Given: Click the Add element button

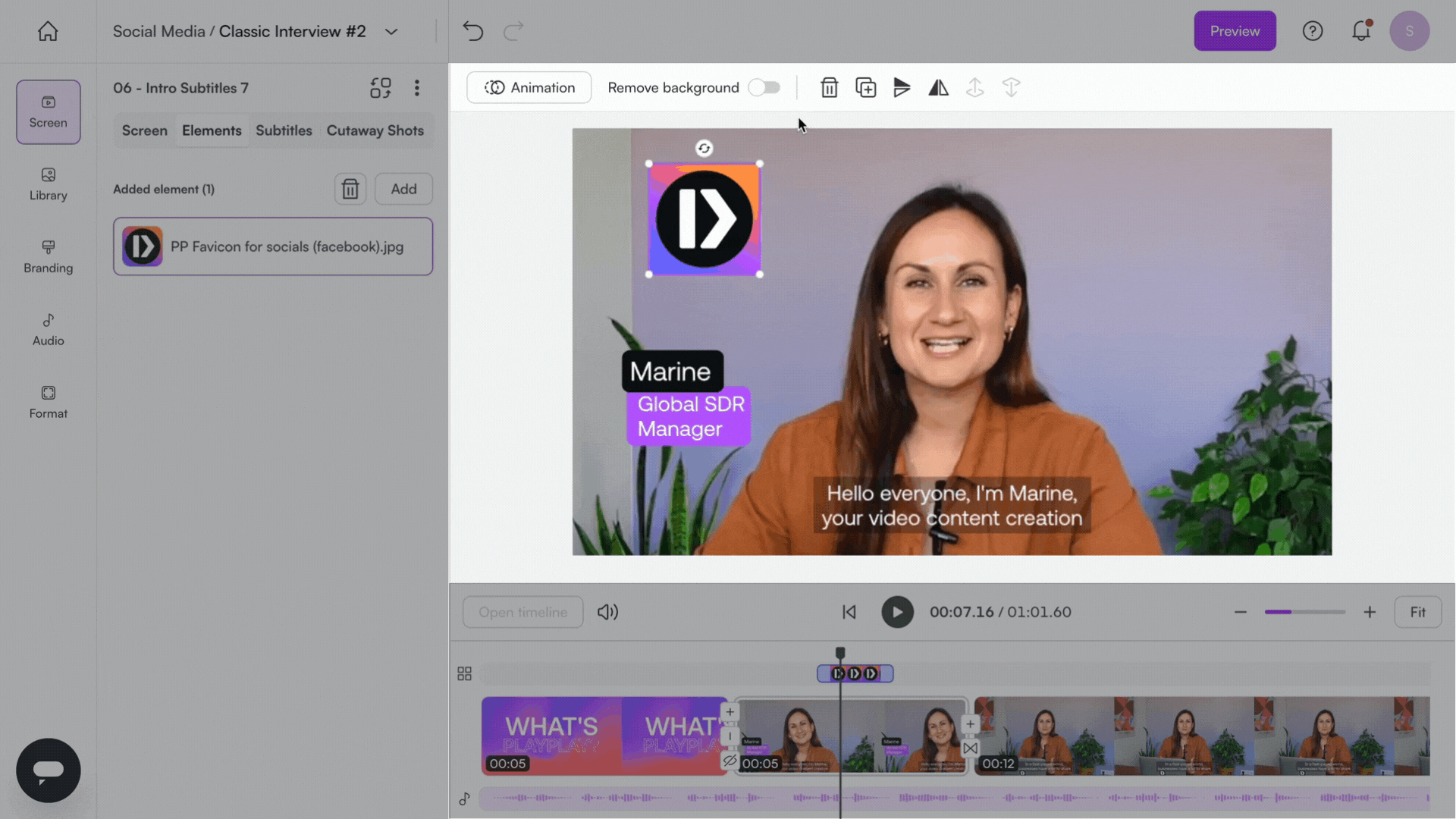Looking at the screenshot, I should coord(403,189).
